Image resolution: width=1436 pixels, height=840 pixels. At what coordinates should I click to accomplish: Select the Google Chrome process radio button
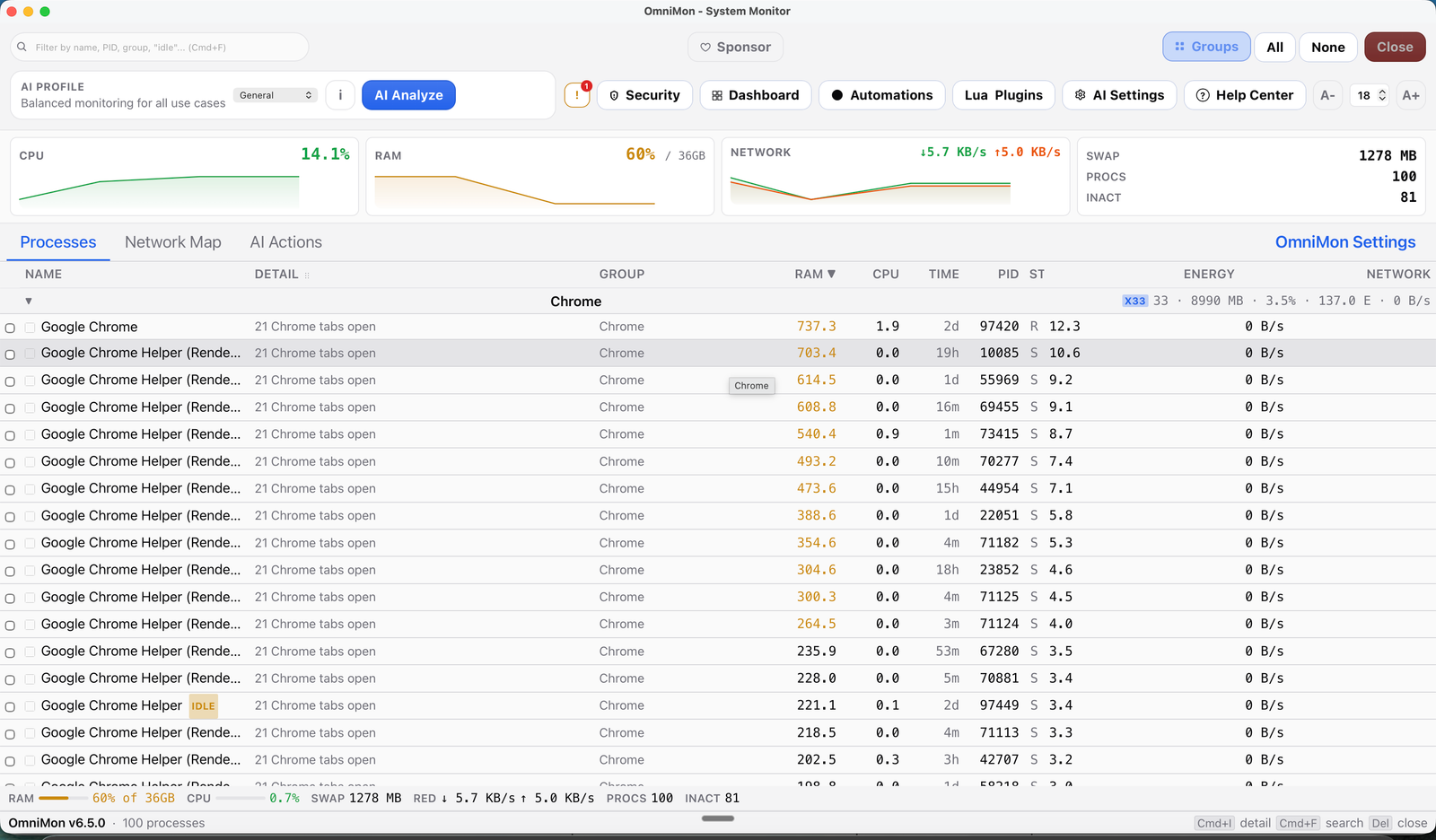11,328
